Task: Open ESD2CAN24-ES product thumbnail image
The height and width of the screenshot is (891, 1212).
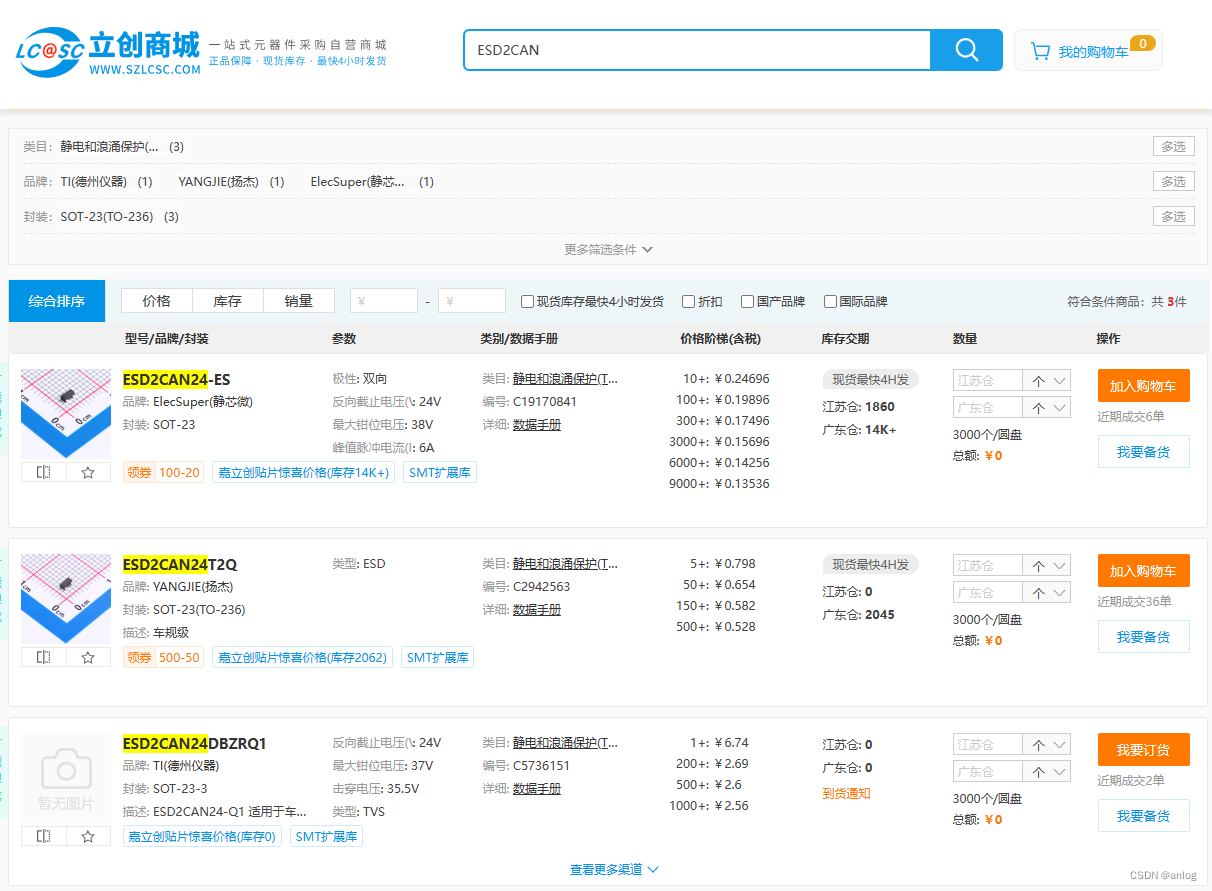Action: pyautogui.click(x=66, y=414)
